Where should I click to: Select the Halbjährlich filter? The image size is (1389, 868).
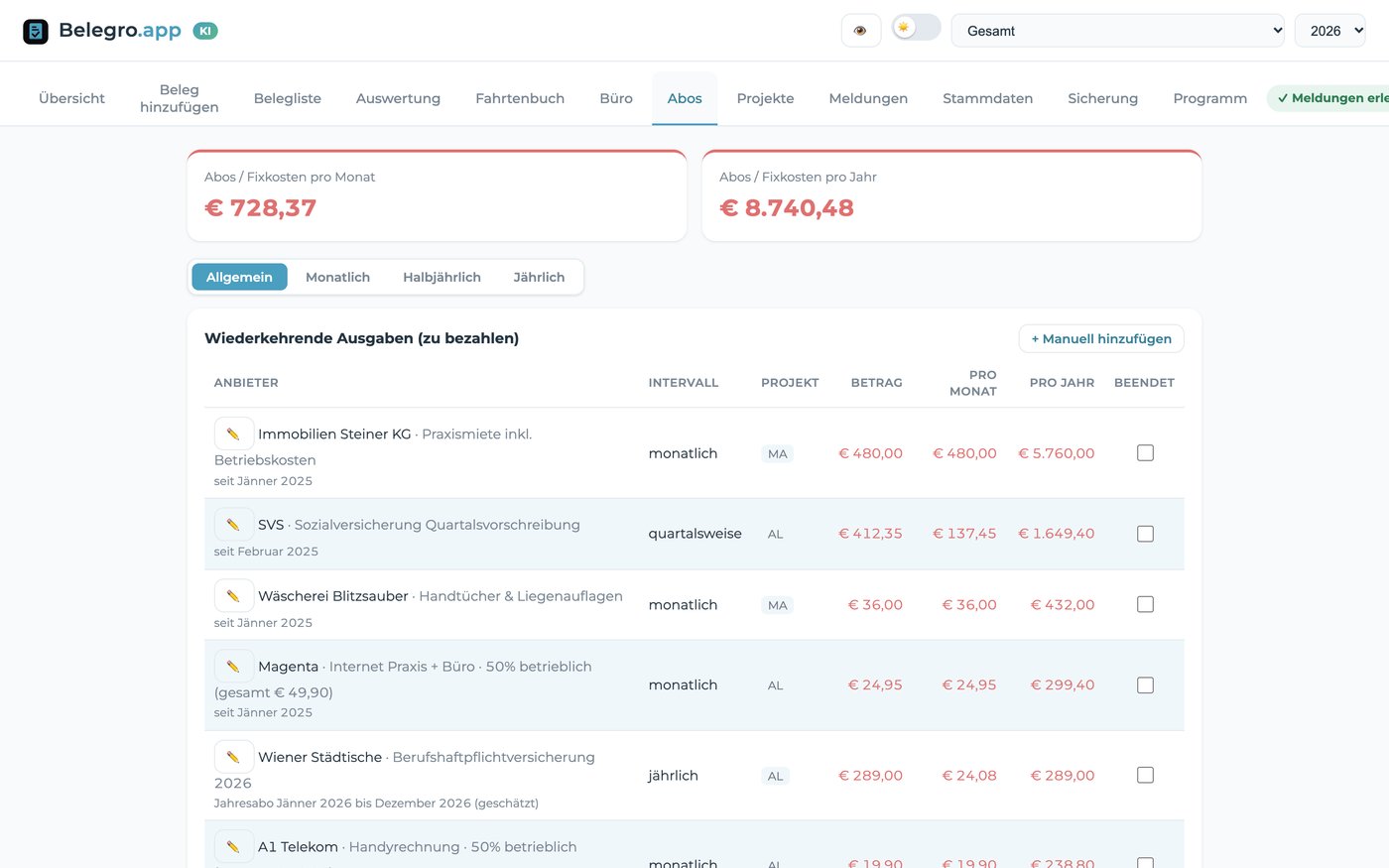pos(442,277)
